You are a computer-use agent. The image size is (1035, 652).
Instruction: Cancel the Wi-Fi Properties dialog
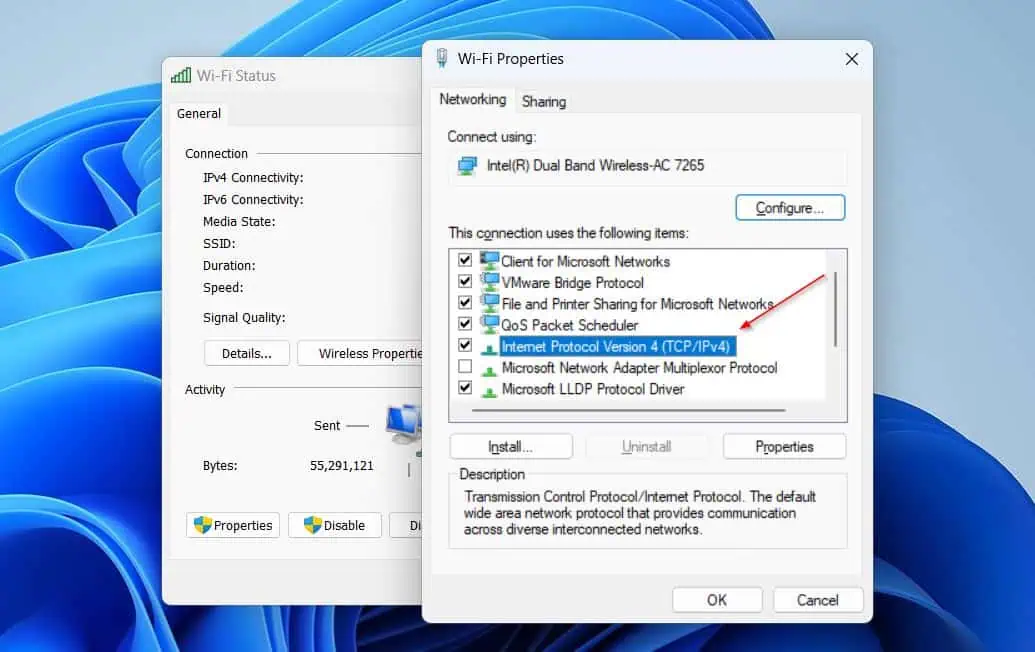[818, 600]
